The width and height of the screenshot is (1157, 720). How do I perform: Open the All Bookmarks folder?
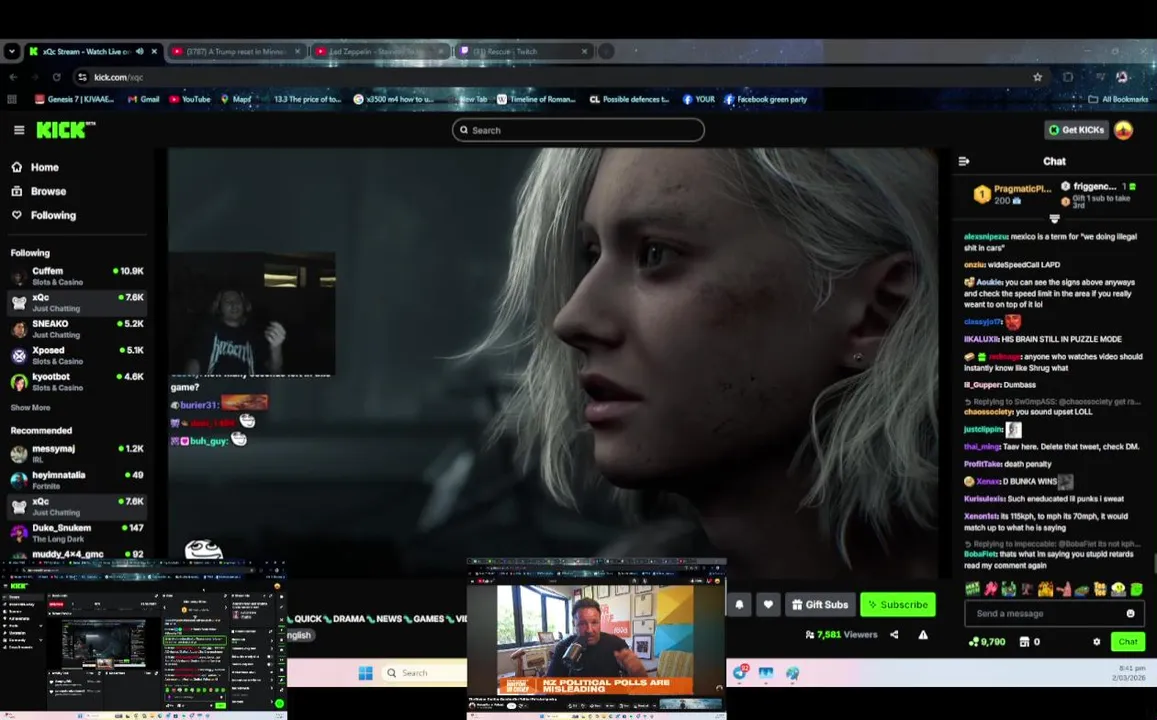click(1118, 99)
